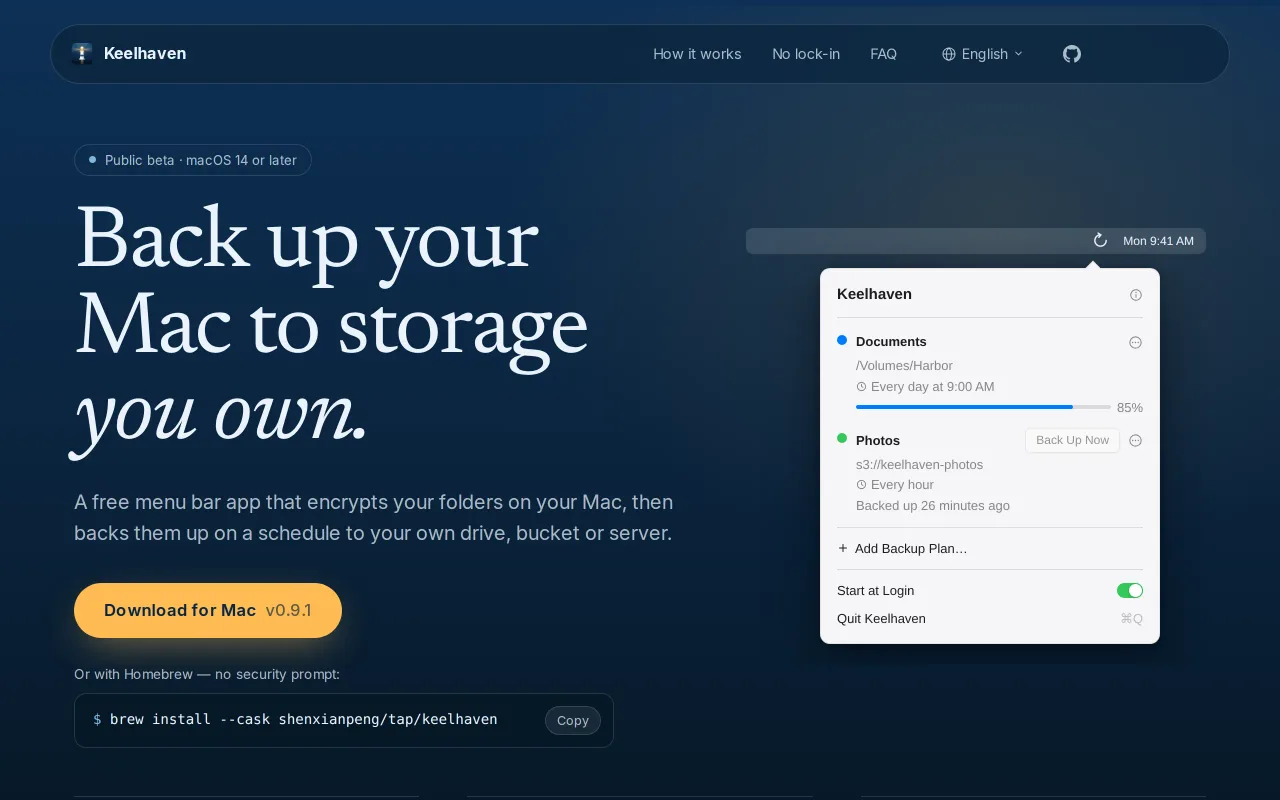Viewport: 1280px width, 800px height.
Task: Toggle the Start at Login switch
Action: coord(1130,590)
